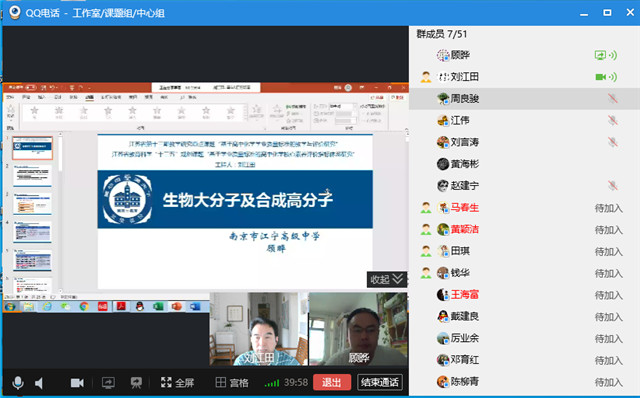Click the QQ penguin icon in the shared taskbar
The height and width of the screenshot is (398, 640).
click(x=140, y=306)
